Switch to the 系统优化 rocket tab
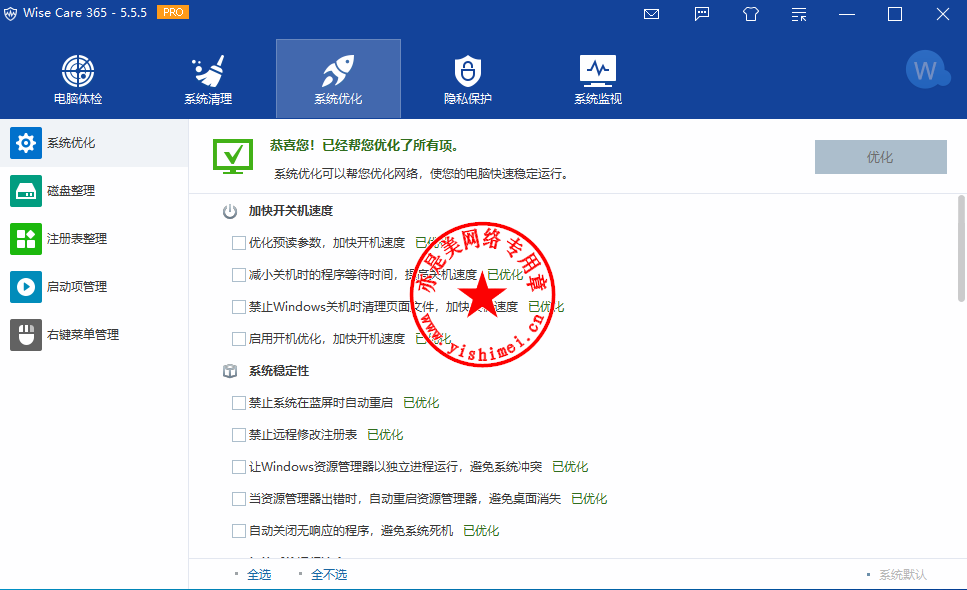 pyautogui.click(x=339, y=79)
